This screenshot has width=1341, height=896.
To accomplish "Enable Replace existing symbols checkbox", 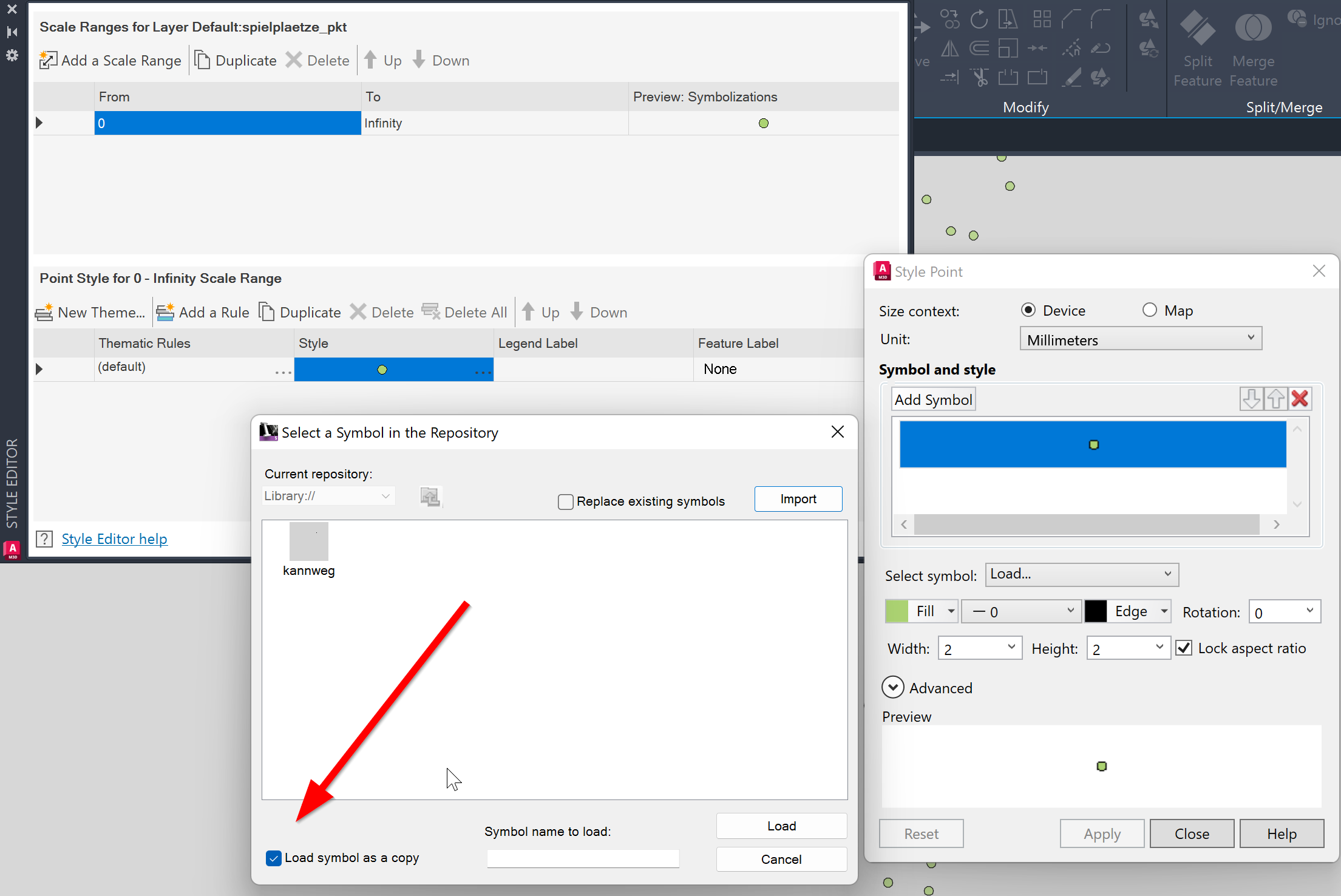I will (566, 501).
